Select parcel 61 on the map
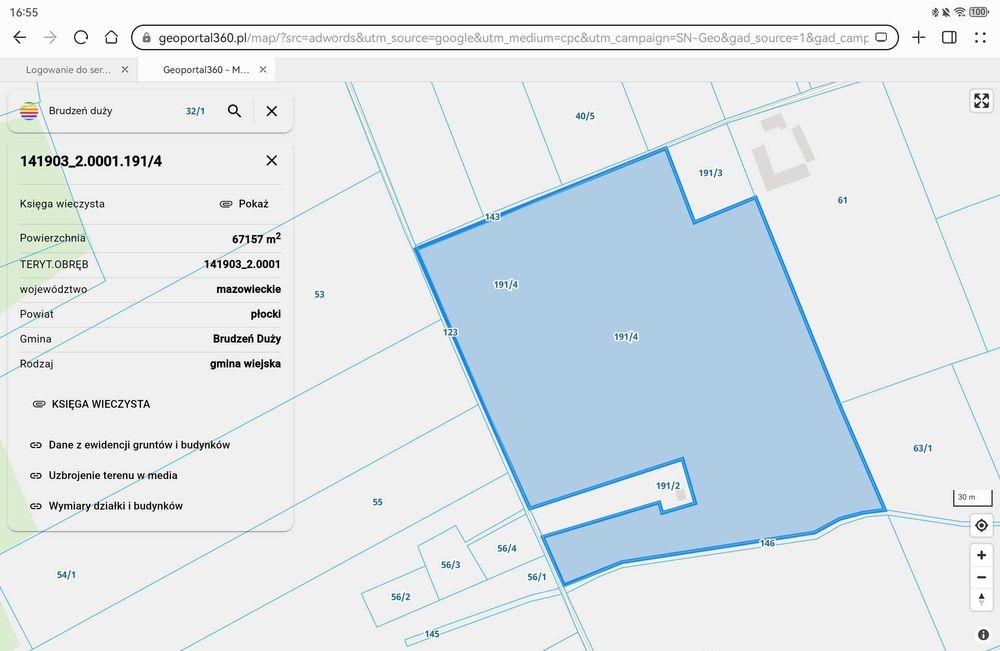1000x651 pixels. click(x=842, y=200)
